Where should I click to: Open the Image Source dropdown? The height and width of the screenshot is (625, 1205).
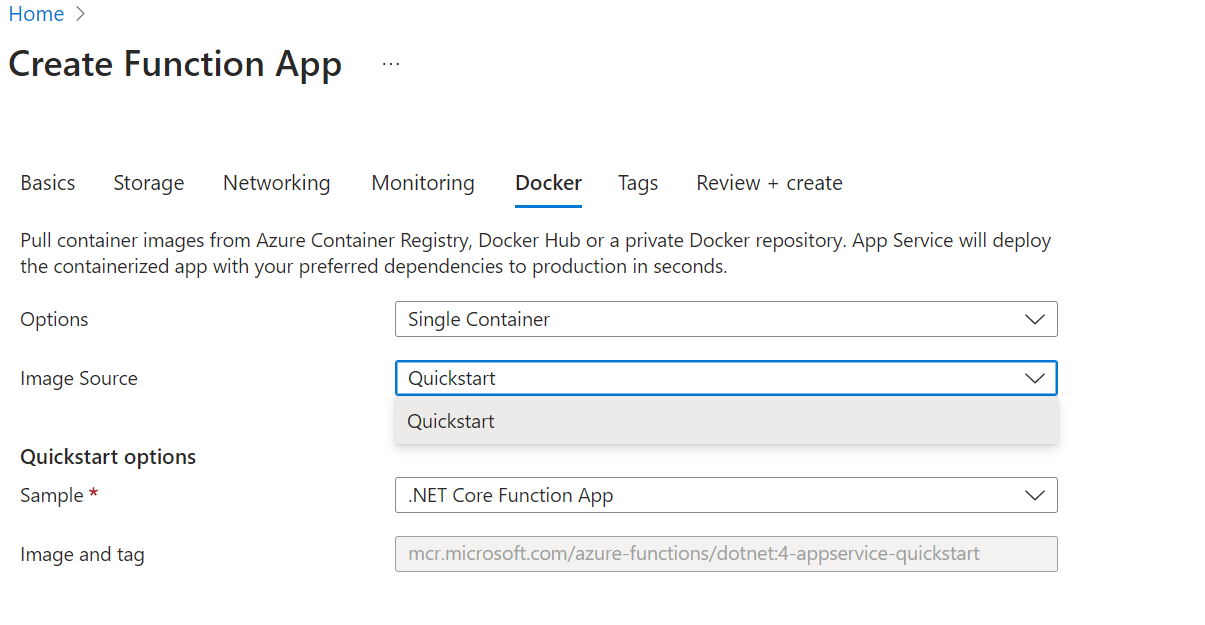(x=700, y=378)
